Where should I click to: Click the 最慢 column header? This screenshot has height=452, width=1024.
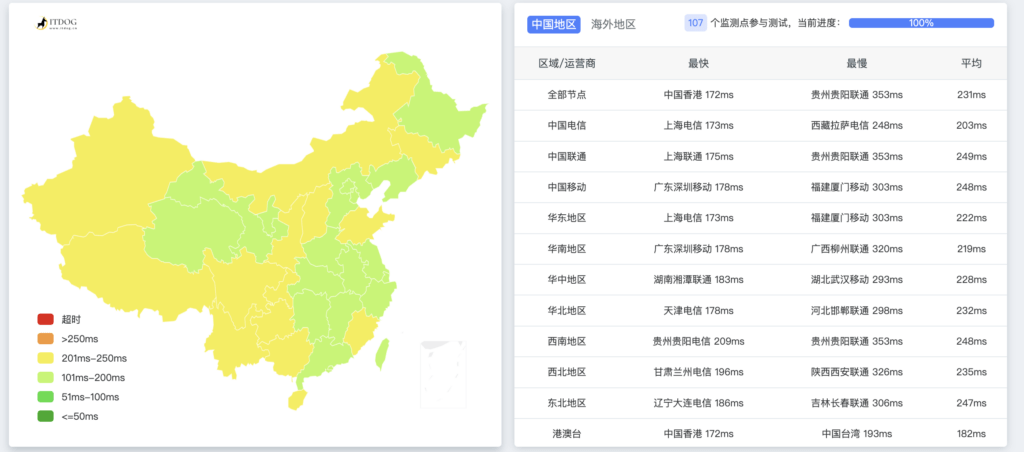pyautogui.click(x=857, y=63)
